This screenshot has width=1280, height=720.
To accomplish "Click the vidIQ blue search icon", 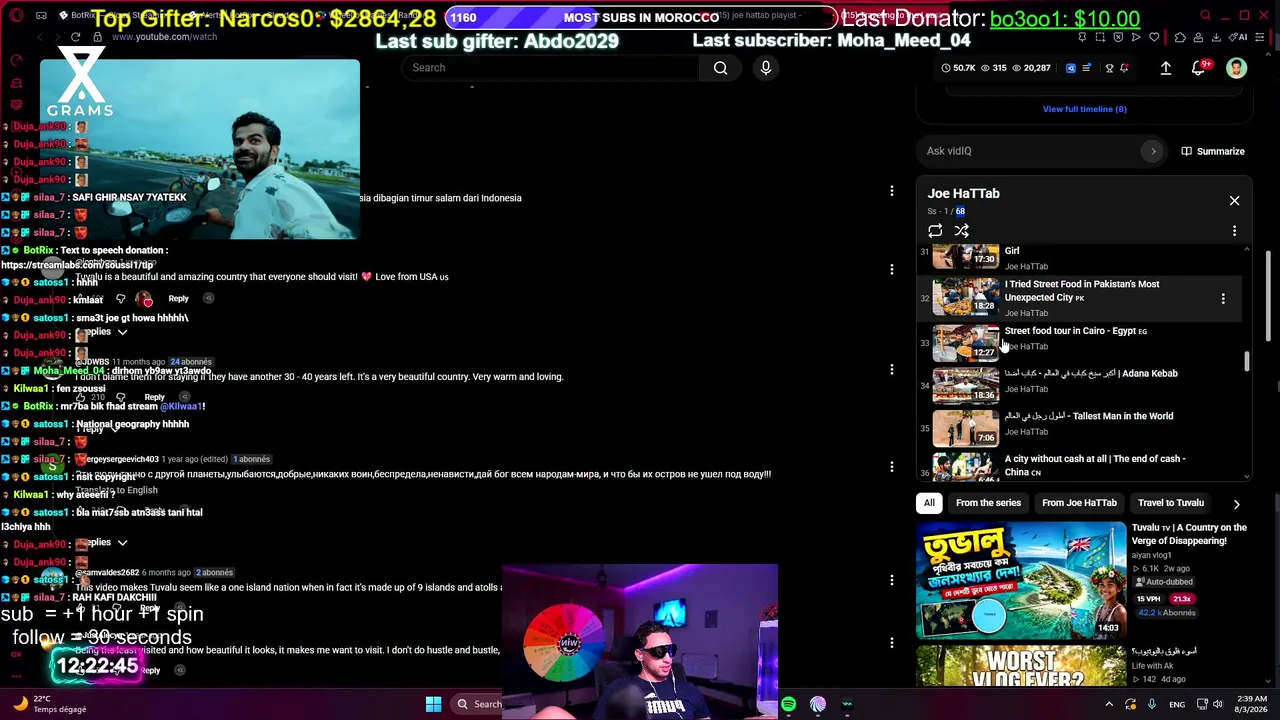I will click(1070, 68).
